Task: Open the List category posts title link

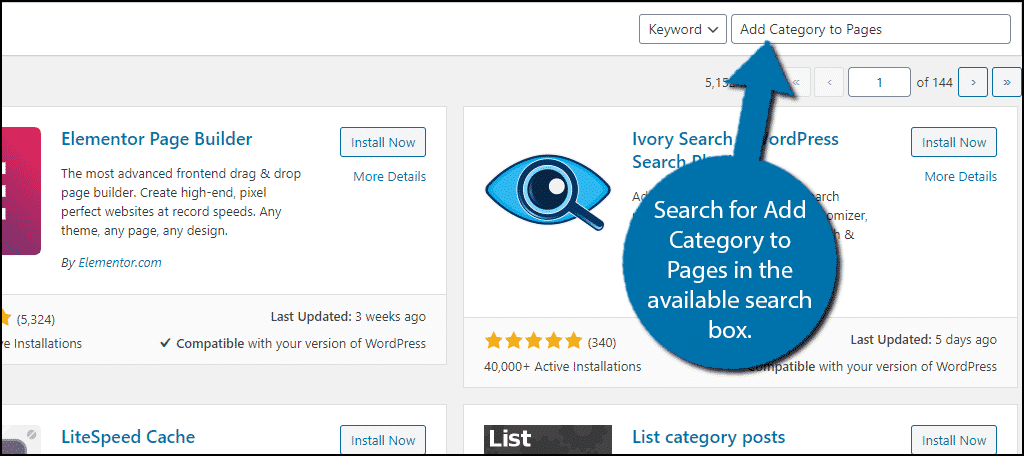Action: [709, 436]
